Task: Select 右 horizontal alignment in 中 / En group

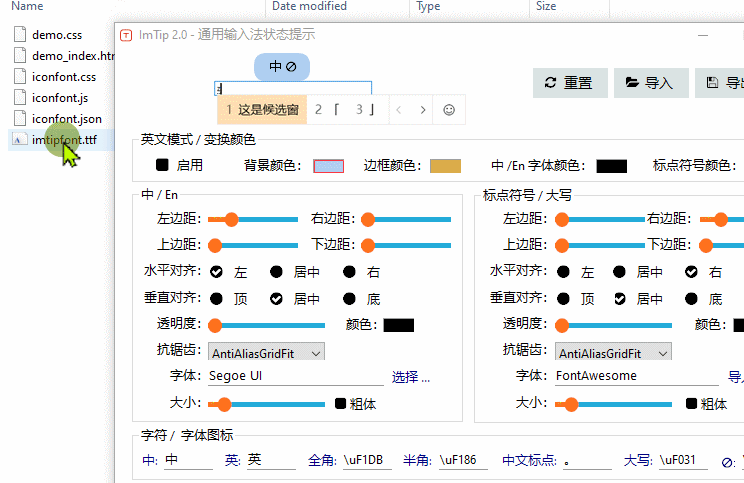Action: click(349, 272)
